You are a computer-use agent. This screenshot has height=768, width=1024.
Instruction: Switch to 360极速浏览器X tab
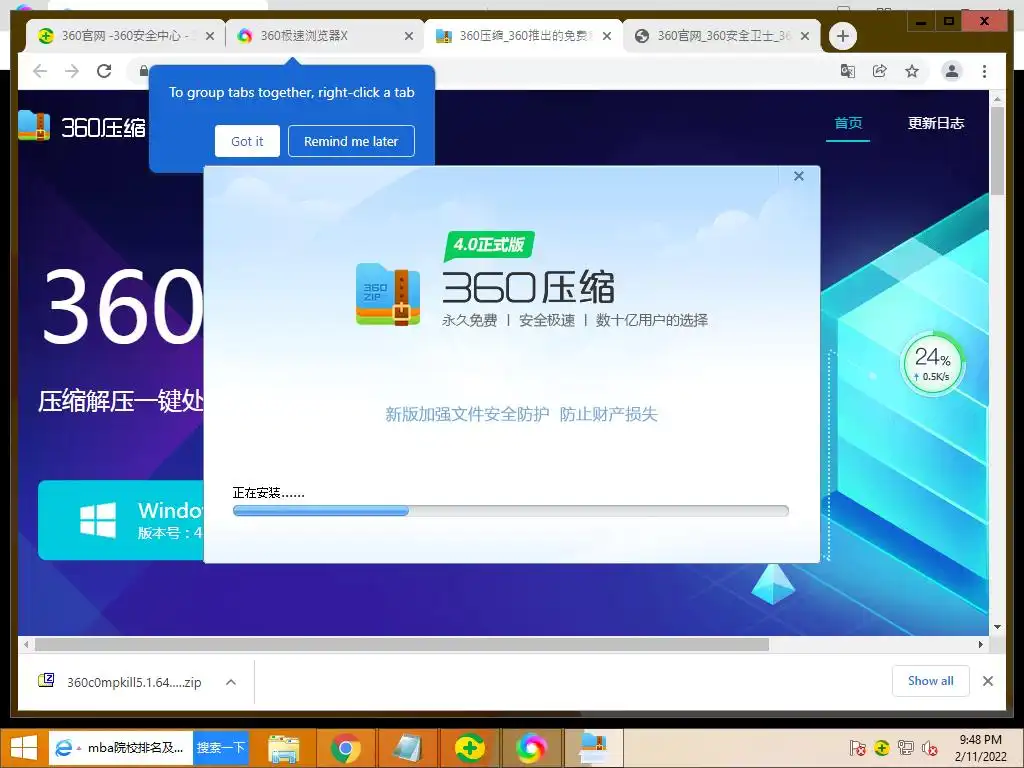[x=324, y=36]
